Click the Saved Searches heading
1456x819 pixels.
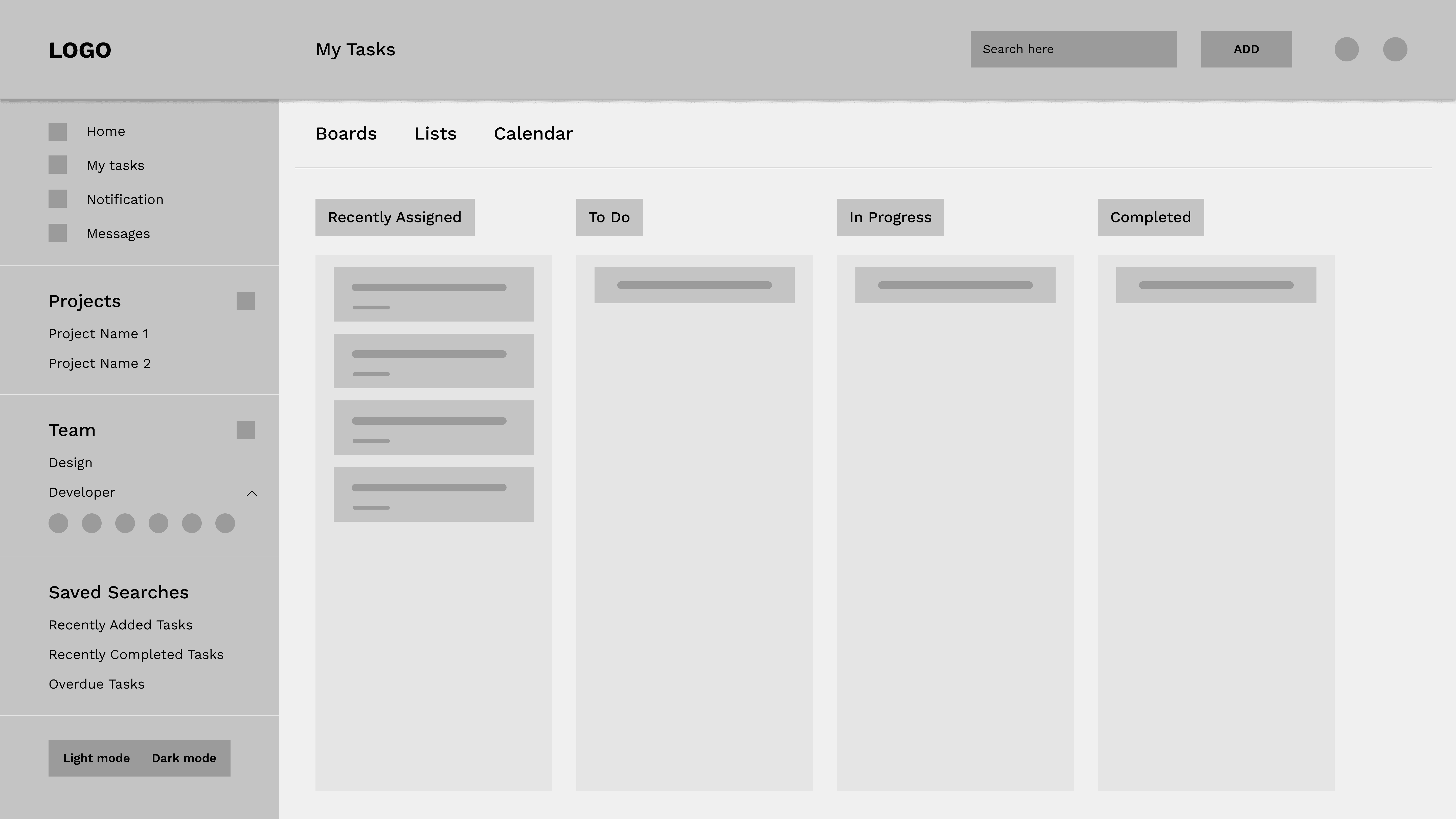pyautogui.click(x=119, y=592)
